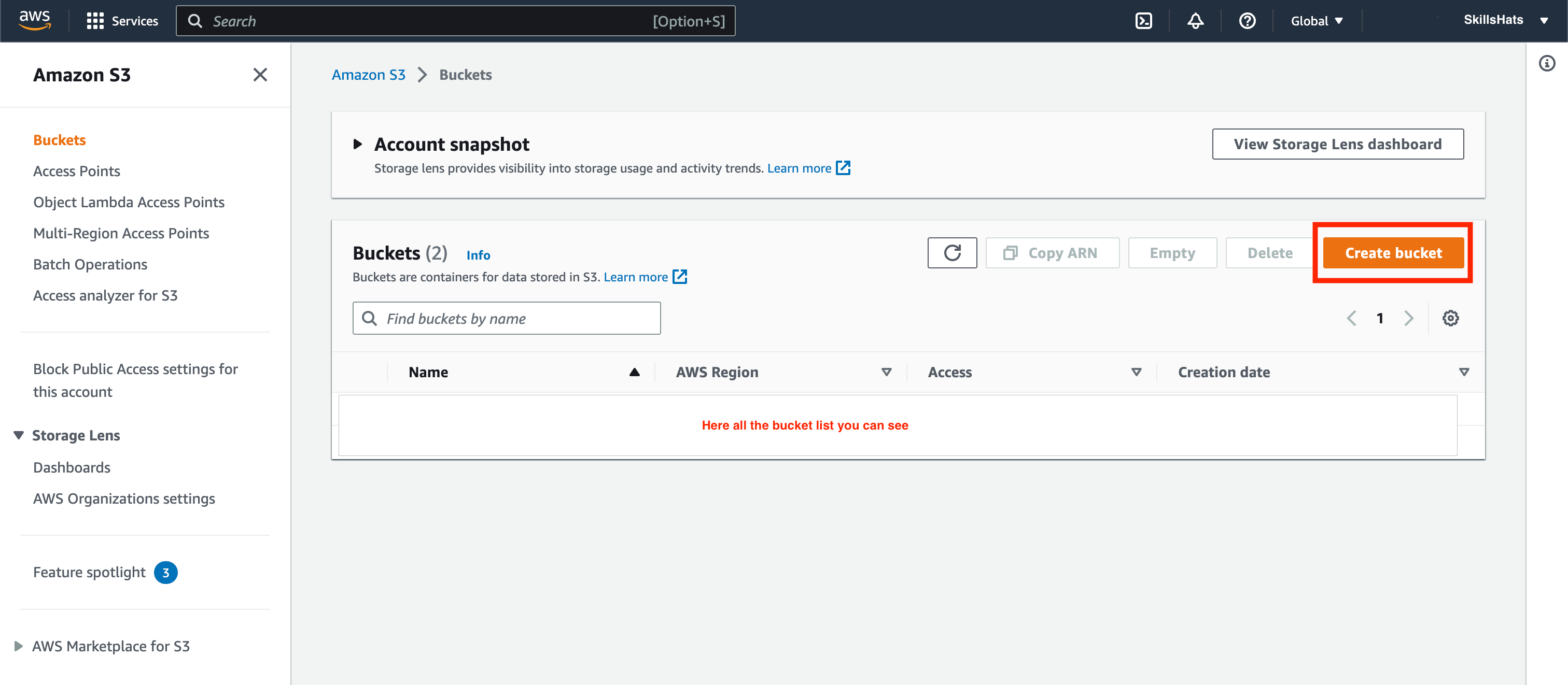
Task: Open Batch Operations in sidebar
Action: pos(90,264)
